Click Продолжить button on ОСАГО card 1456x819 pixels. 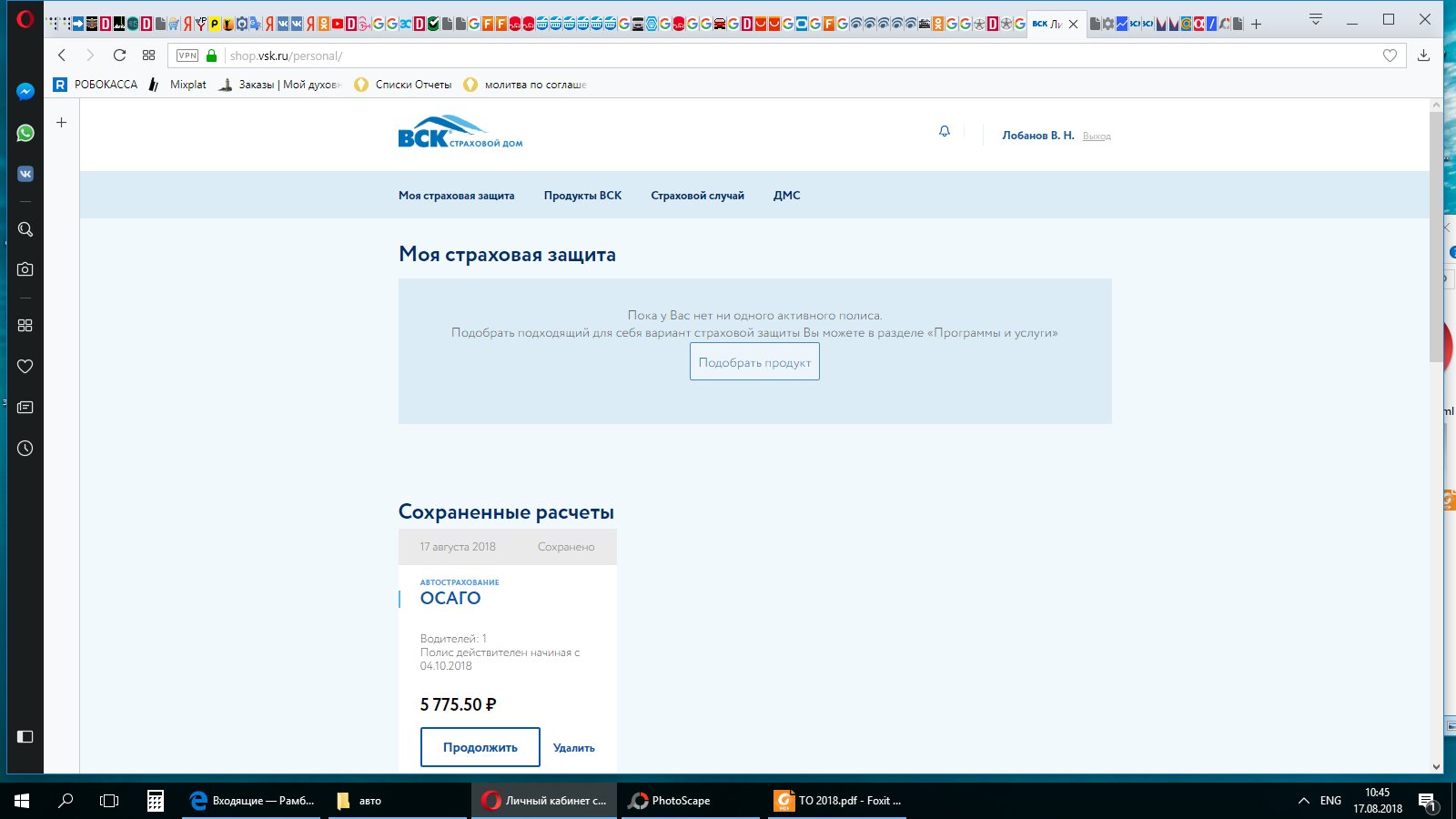[x=480, y=747]
